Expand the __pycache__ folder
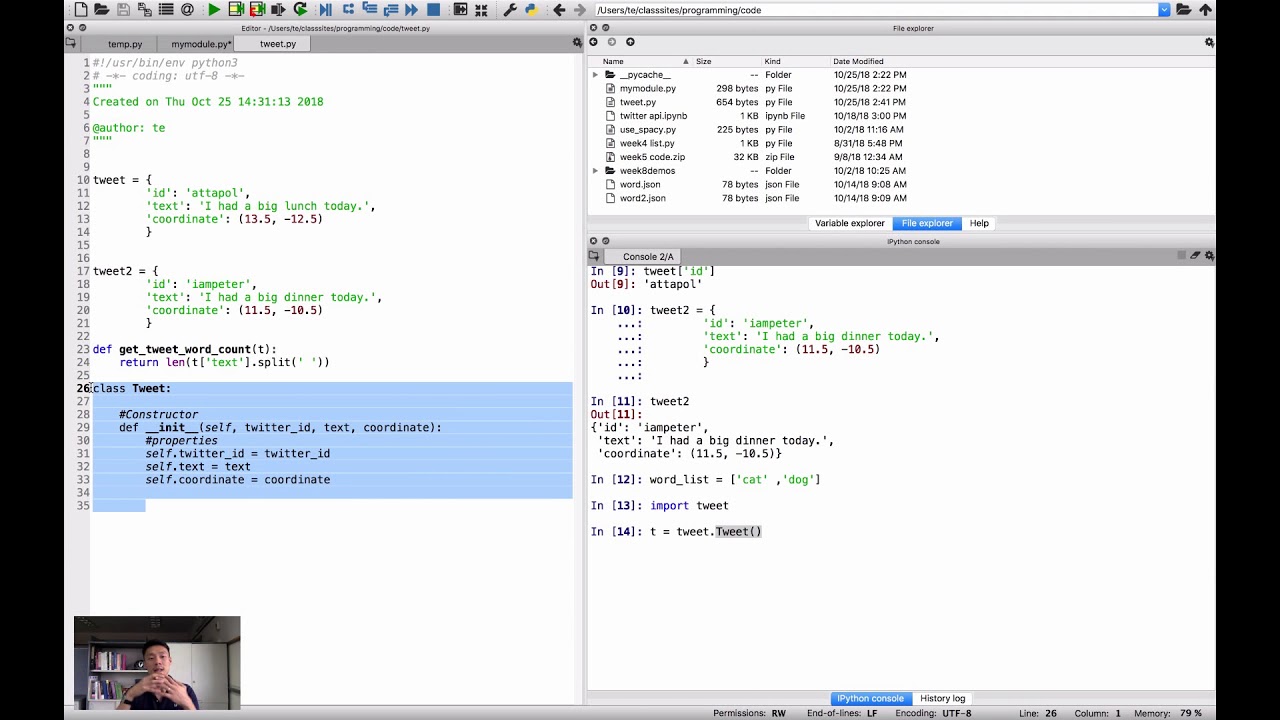The height and width of the screenshot is (720, 1280). click(595, 75)
